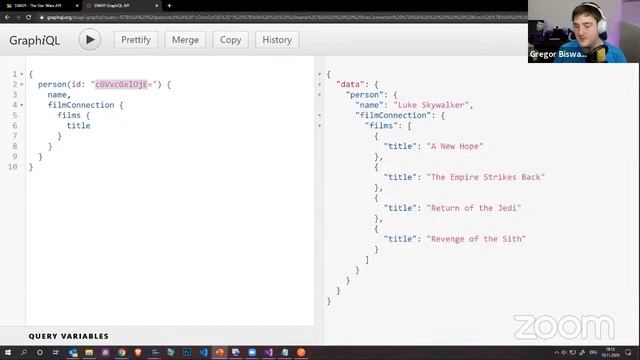Collapse the "data" object in the results
This screenshot has width=640, height=360.
pyautogui.click(x=320, y=84)
